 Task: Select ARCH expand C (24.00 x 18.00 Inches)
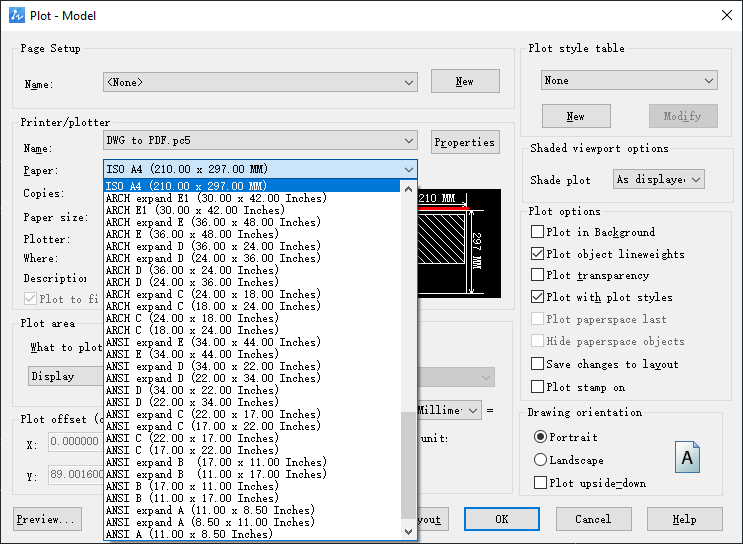point(252,294)
